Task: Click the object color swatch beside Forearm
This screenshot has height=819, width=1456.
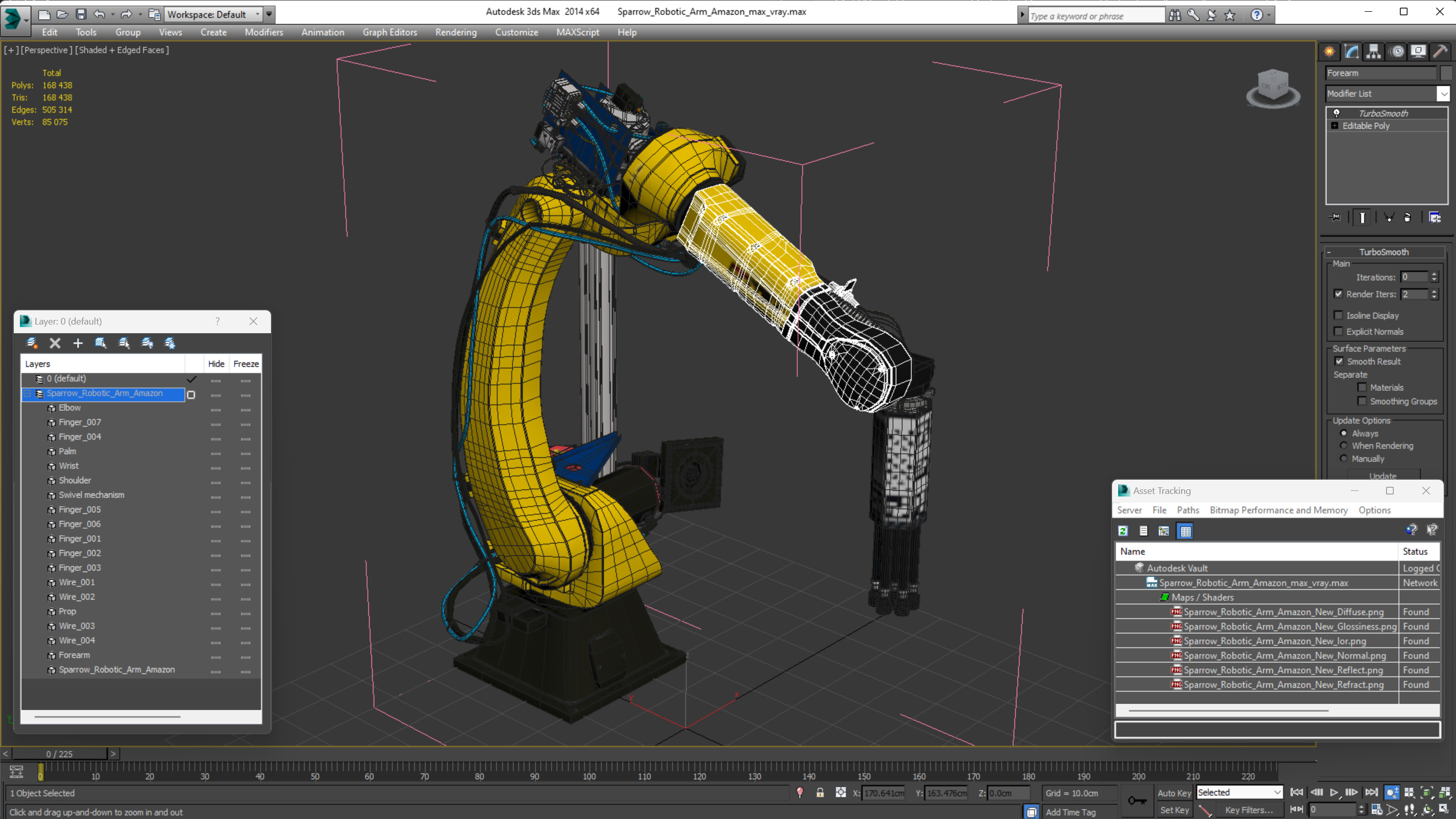Action: [1446, 73]
